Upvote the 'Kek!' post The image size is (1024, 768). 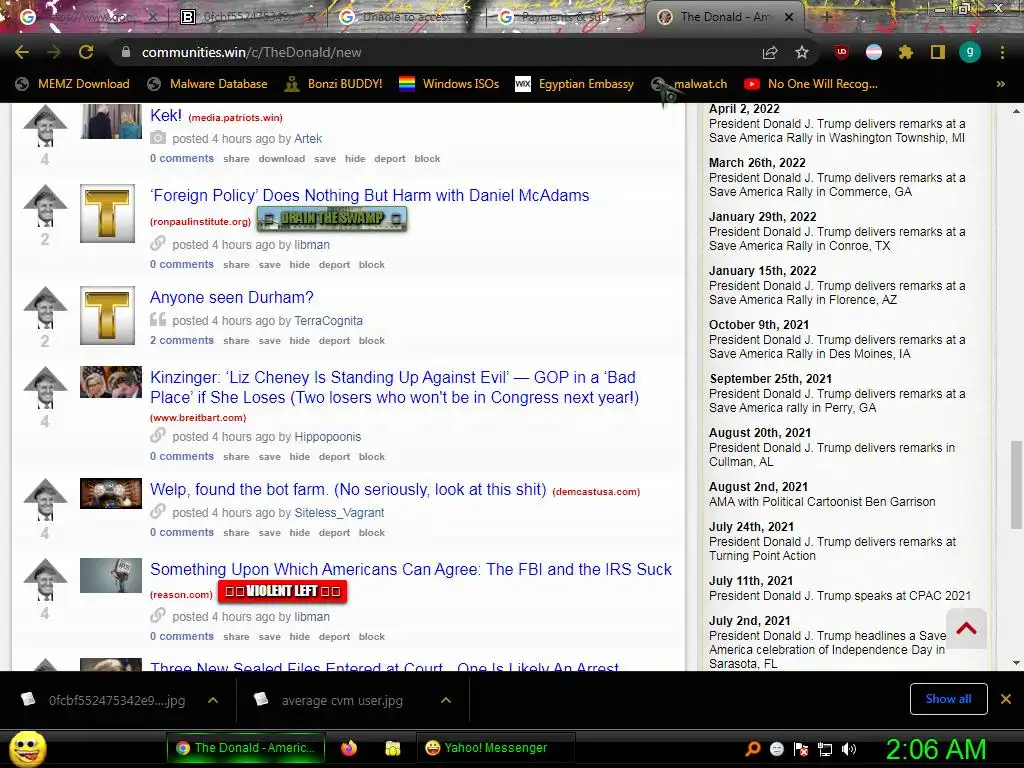click(45, 126)
